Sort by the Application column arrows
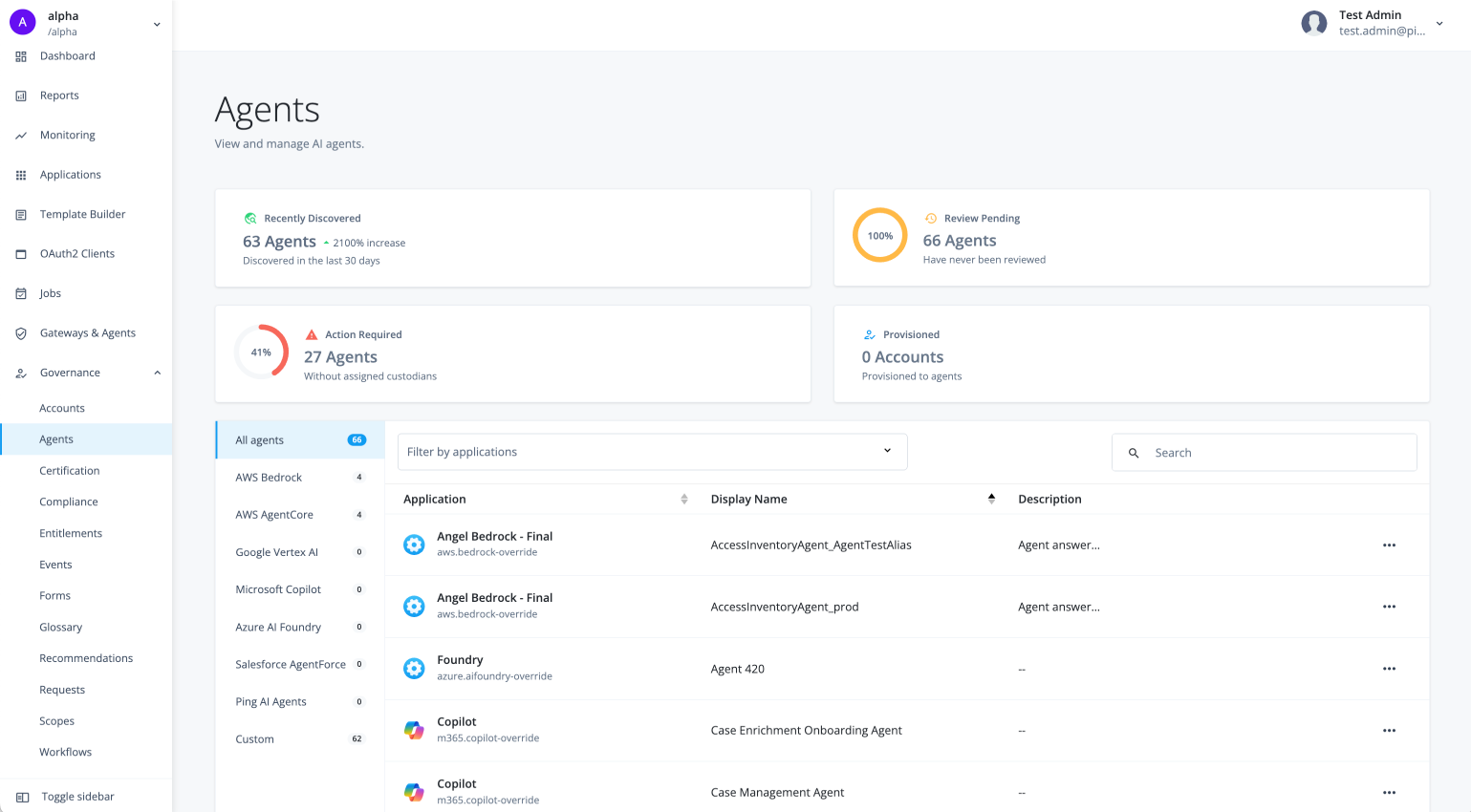The image size is (1471, 812). pyautogui.click(x=684, y=500)
